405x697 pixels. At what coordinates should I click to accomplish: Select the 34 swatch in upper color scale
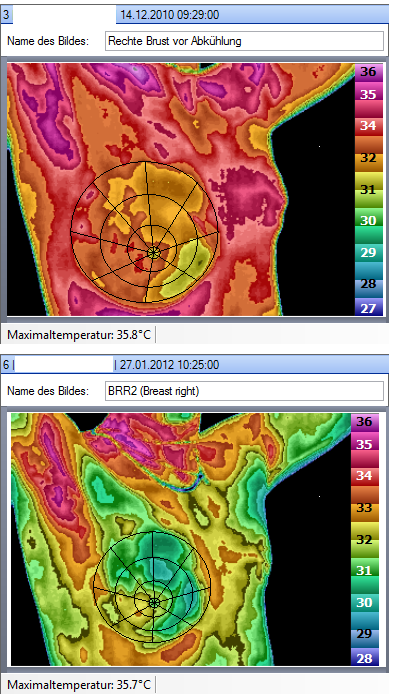[x=369, y=126]
